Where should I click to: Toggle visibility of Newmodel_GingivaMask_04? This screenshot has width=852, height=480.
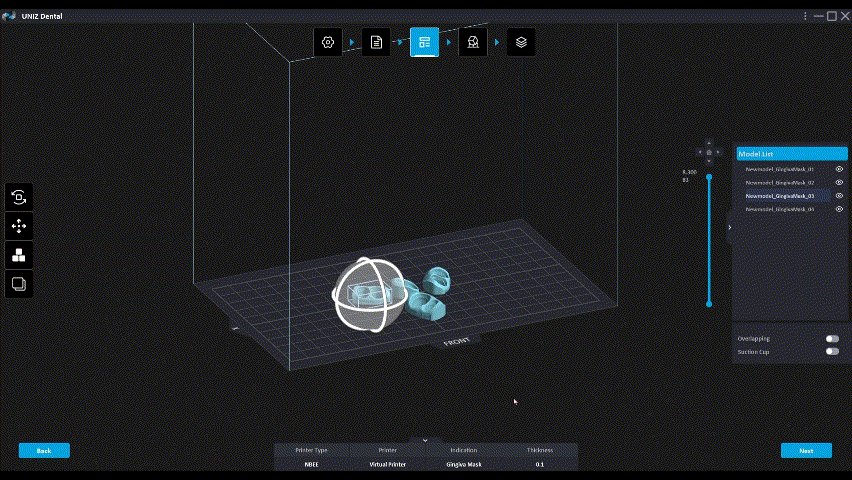[x=839, y=209]
